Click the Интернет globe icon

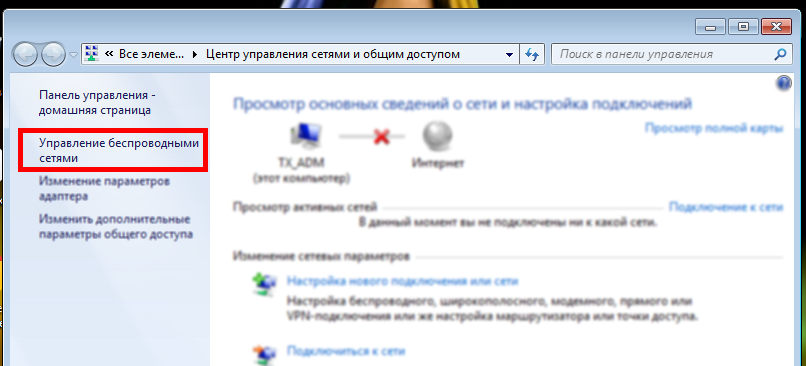(x=437, y=136)
